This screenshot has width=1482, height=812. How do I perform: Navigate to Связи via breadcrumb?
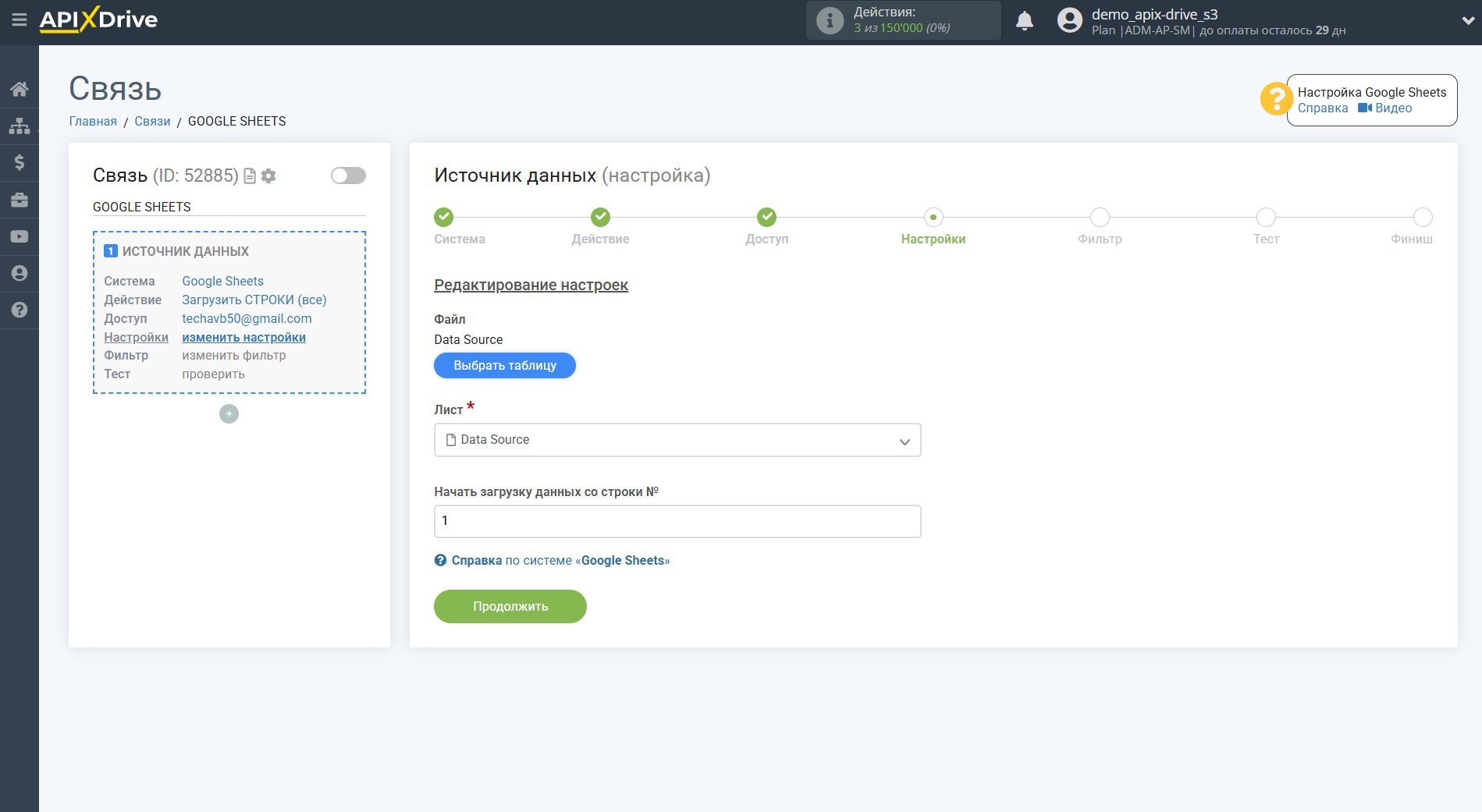click(x=152, y=121)
